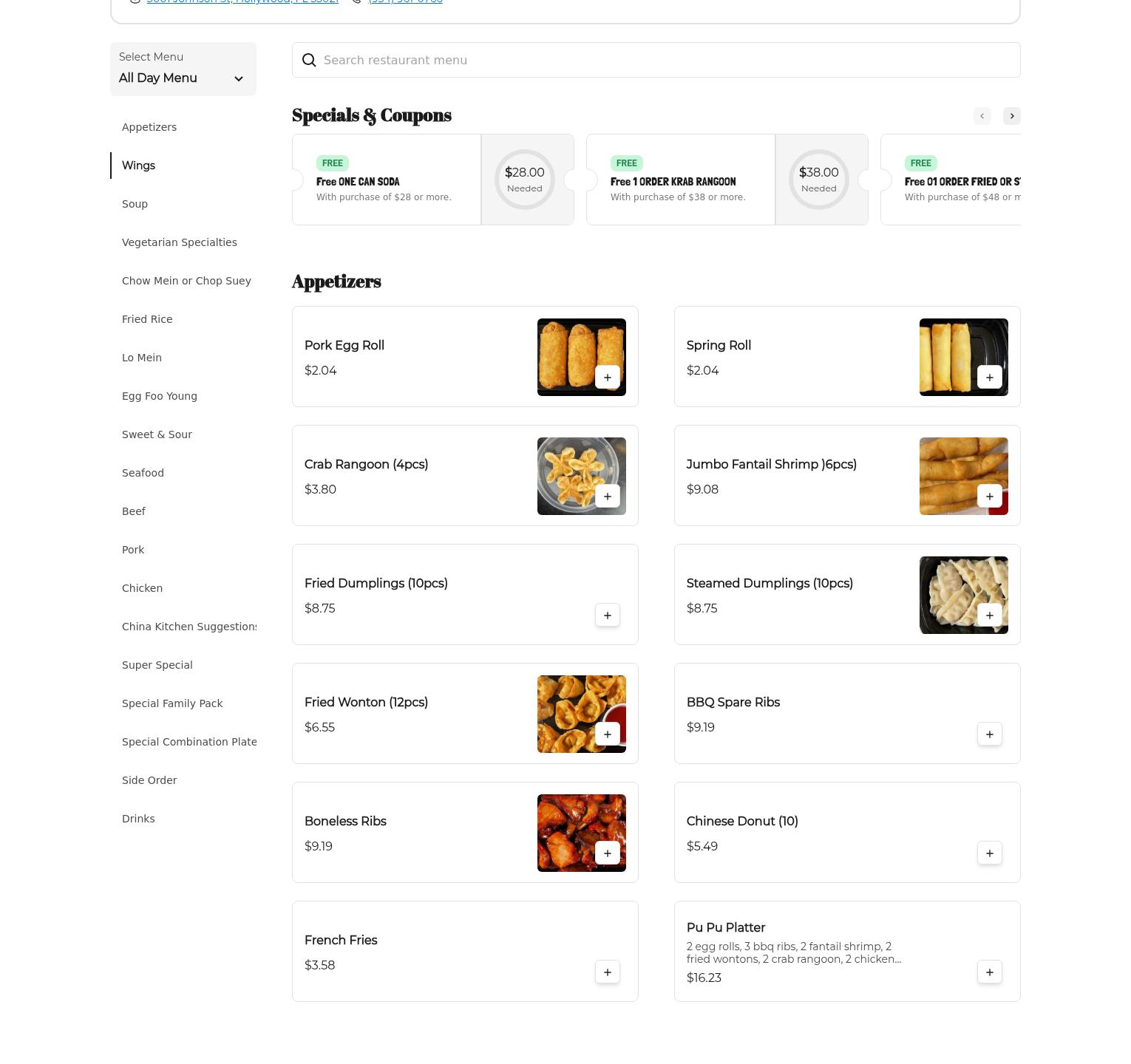Click plus icon on Crab Rangoon
This screenshot has height=1064, width=1131.
pyautogui.click(x=607, y=497)
